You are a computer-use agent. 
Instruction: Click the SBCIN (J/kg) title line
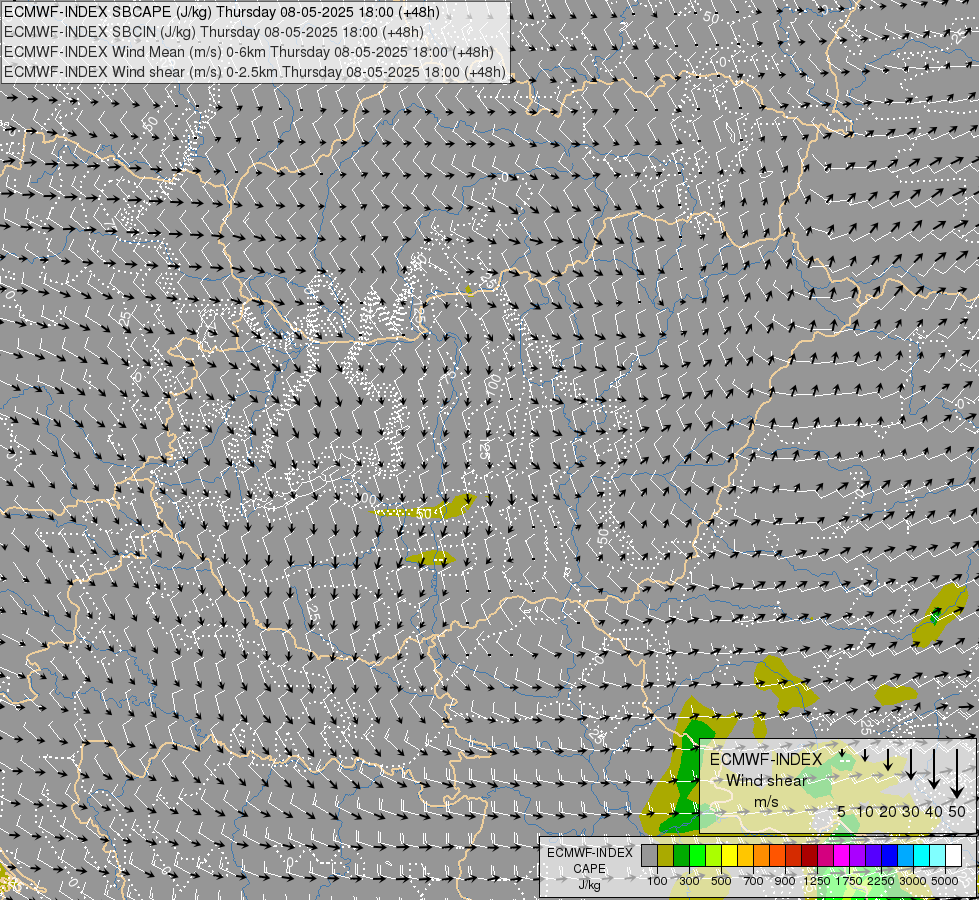(x=214, y=32)
